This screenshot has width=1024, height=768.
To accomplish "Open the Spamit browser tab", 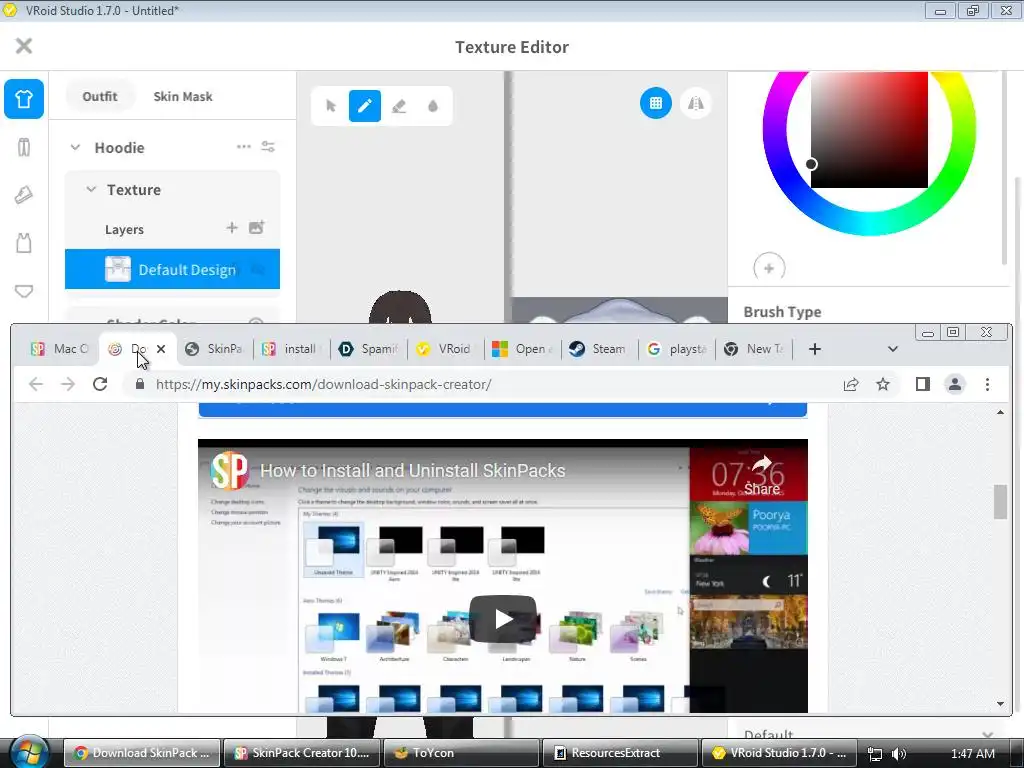I will point(369,349).
